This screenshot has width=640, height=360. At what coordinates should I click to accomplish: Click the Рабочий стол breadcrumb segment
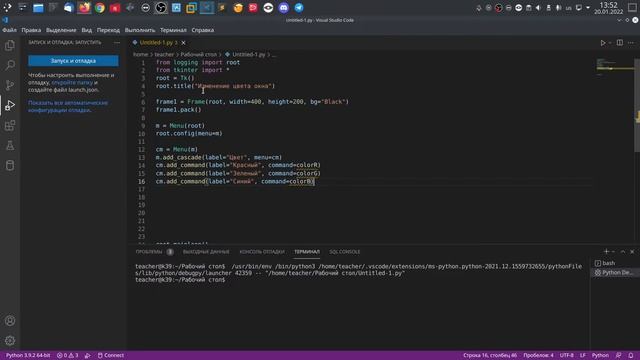tap(198, 54)
